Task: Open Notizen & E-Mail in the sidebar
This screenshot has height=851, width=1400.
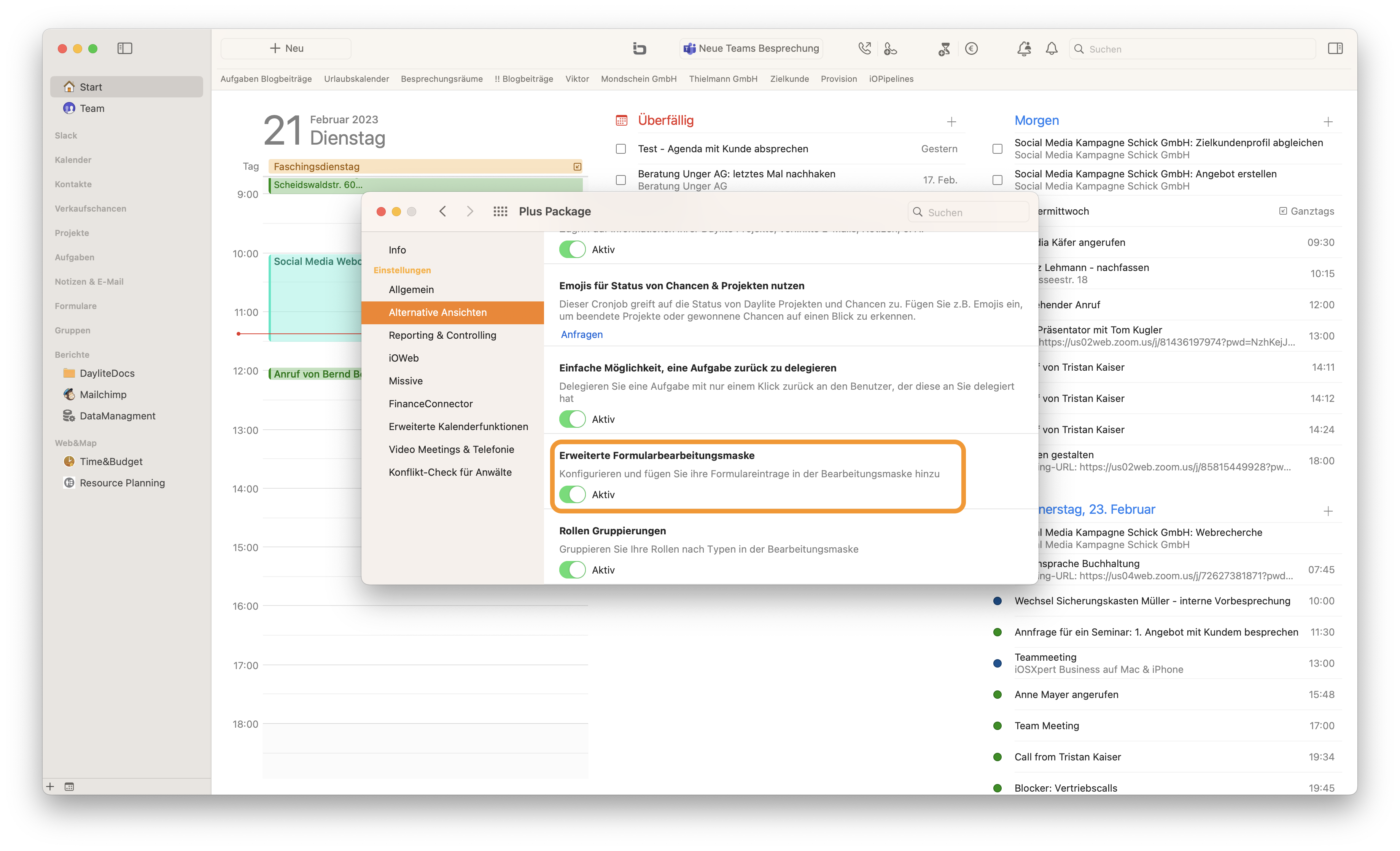Action: point(89,281)
